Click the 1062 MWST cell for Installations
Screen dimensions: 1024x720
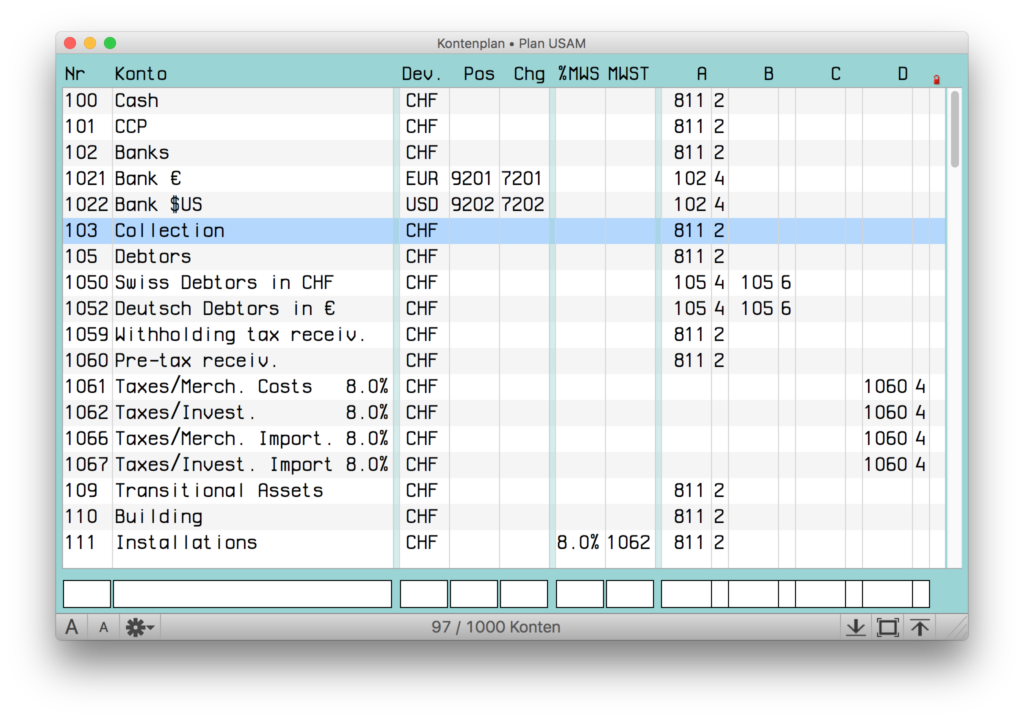tap(629, 543)
